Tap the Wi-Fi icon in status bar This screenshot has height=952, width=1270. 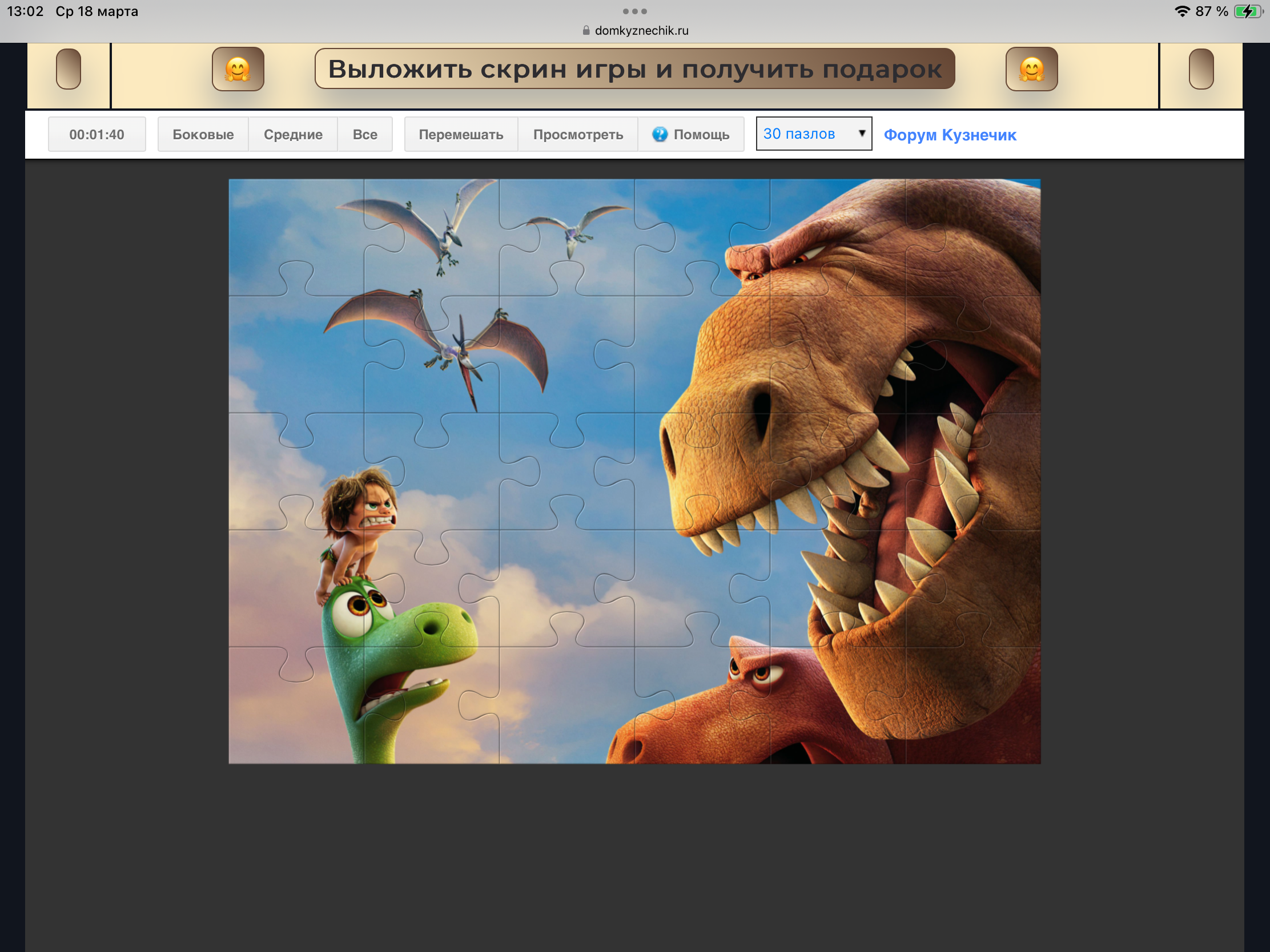pos(1181,11)
